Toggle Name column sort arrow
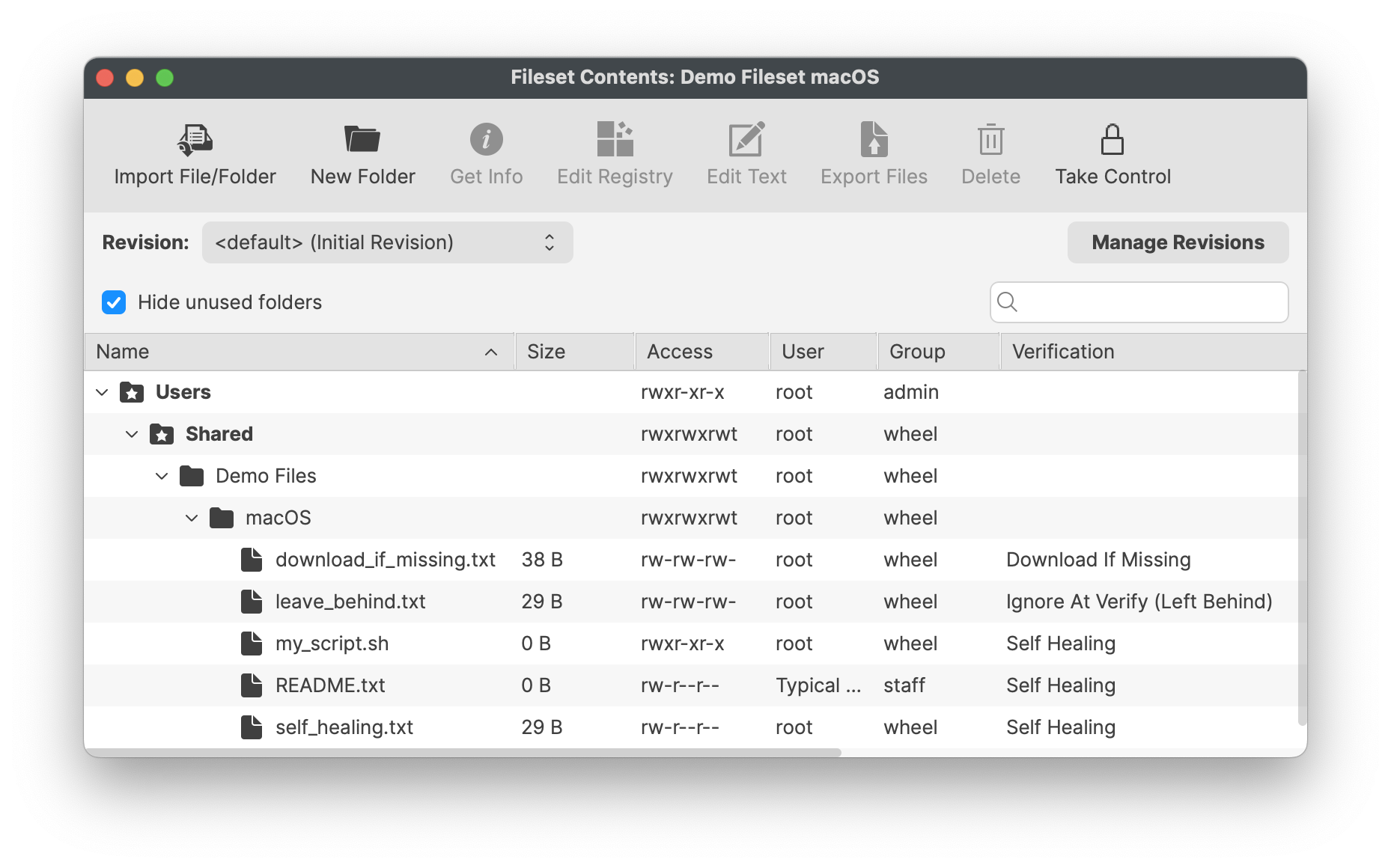 (x=491, y=352)
